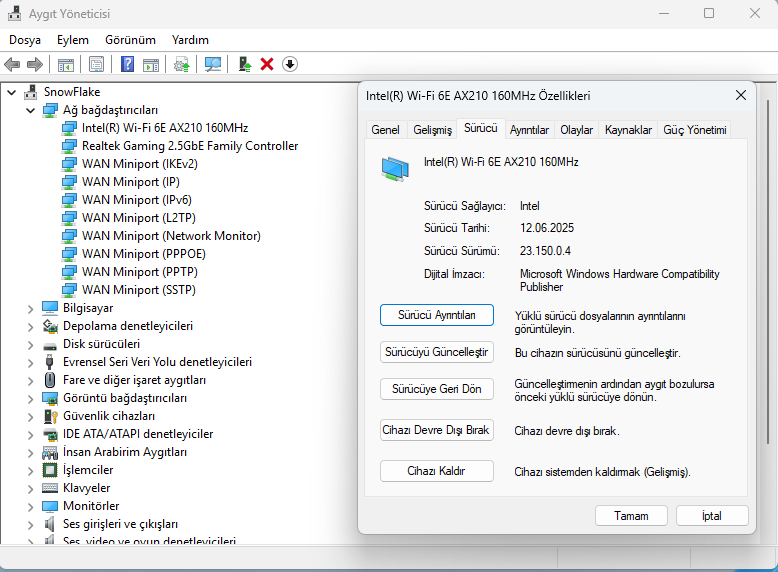Switch to the Genel tab
778x572 pixels.
[x=386, y=130]
